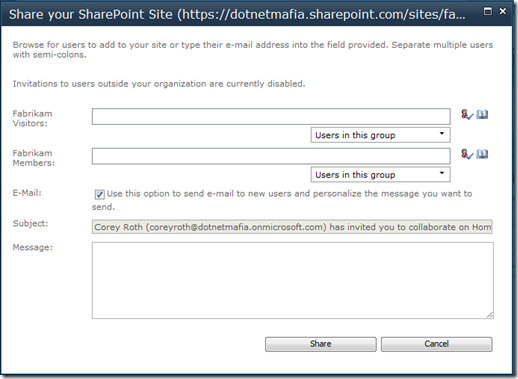Check names icon for Fabrikam Visitors

[467, 115]
